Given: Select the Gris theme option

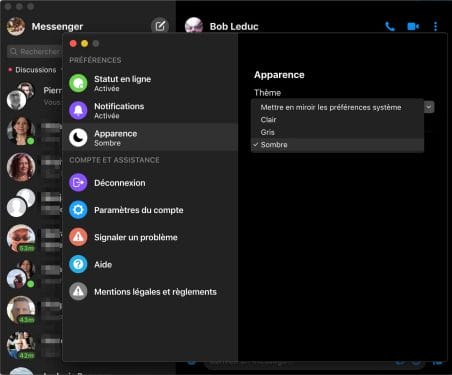Looking at the screenshot, I should (337, 132).
